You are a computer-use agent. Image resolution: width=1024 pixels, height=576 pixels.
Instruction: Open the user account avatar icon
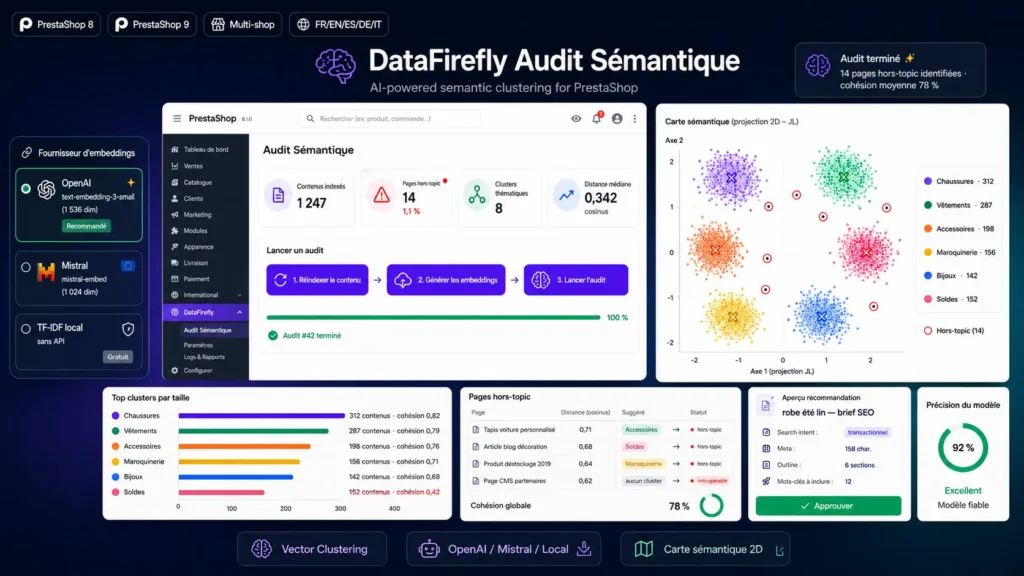coord(616,118)
